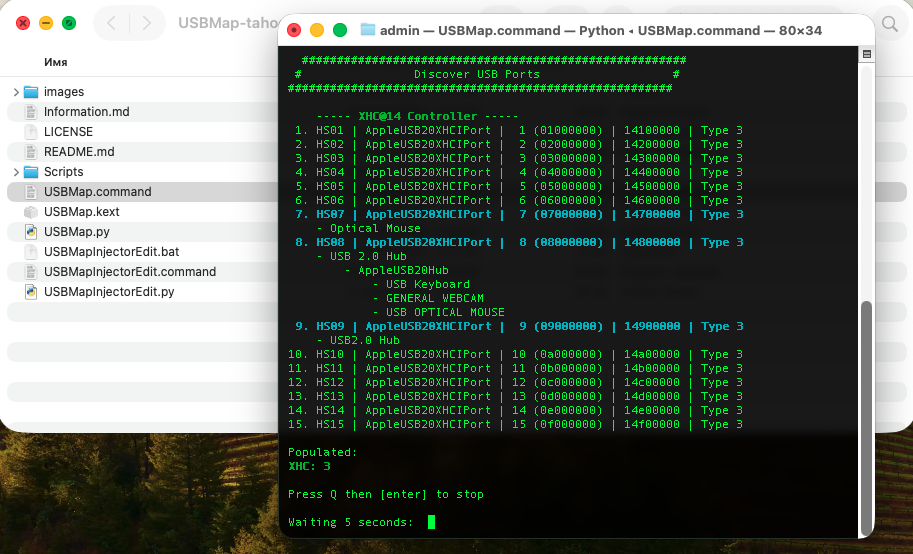Go forward in Finder window

pos(146,23)
